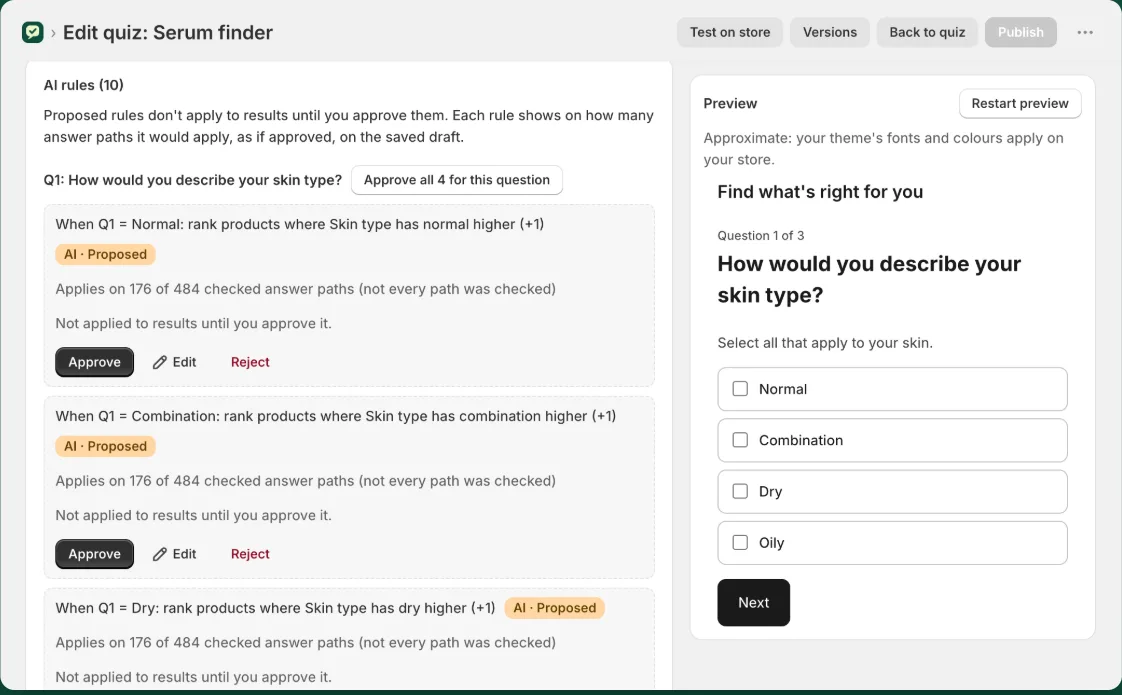
Task: Approve the Q1 = Normal rule
Action: tap(94, 362)
